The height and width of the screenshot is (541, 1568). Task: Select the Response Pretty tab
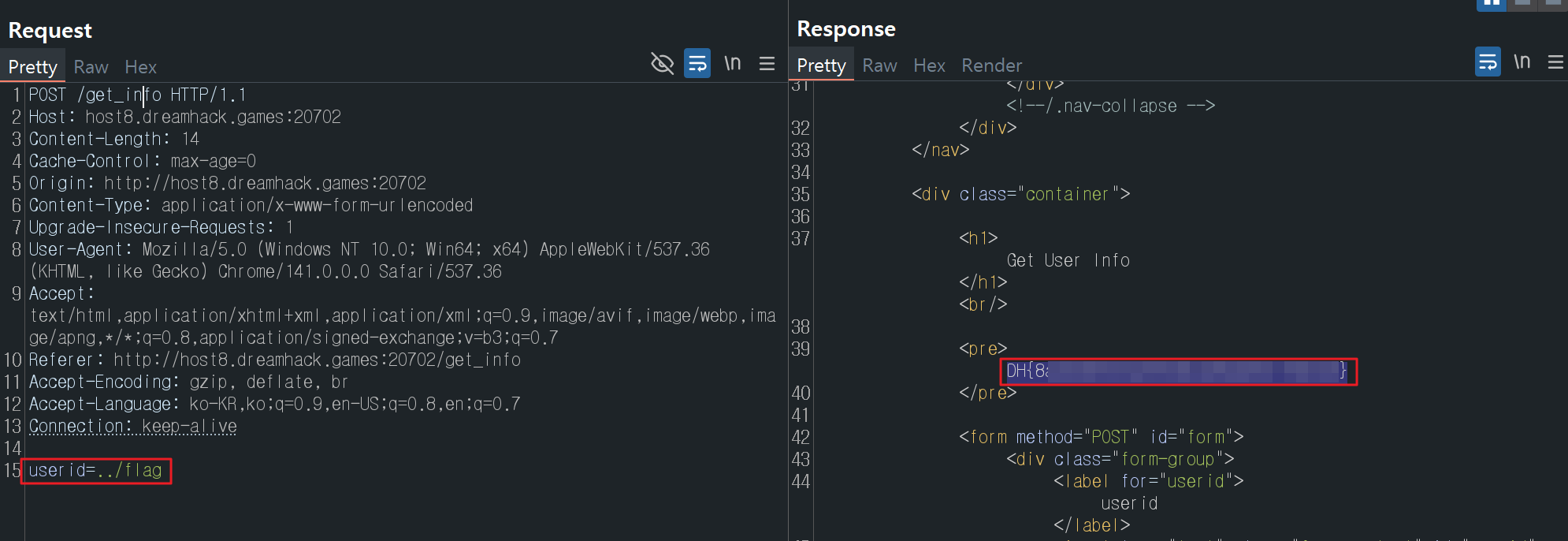tap(821, 65)
